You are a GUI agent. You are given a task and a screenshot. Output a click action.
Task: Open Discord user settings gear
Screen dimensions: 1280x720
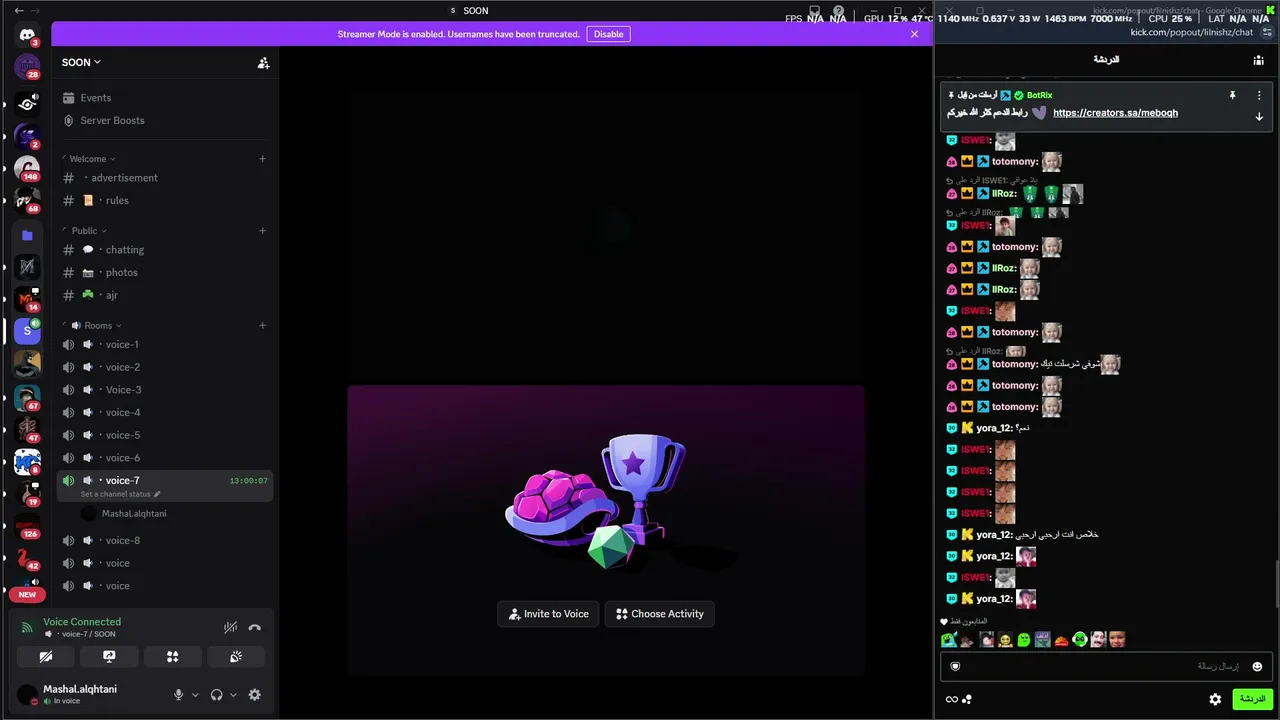255,695
